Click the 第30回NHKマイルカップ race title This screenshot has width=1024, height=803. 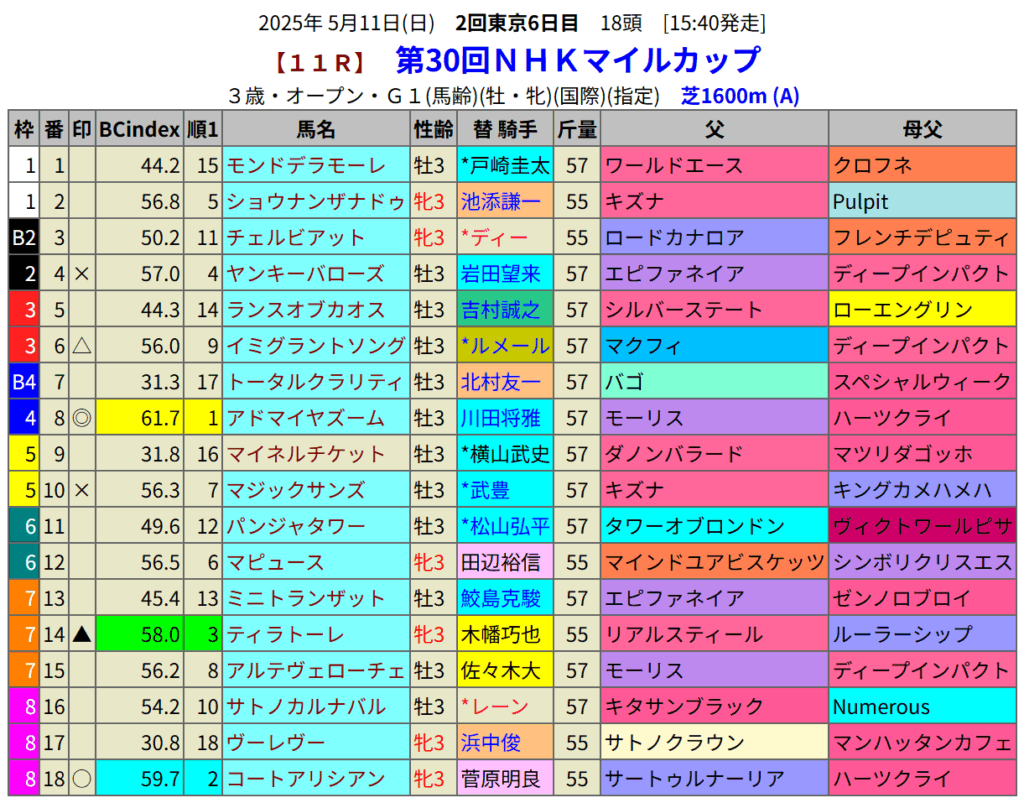pos(578,61)
